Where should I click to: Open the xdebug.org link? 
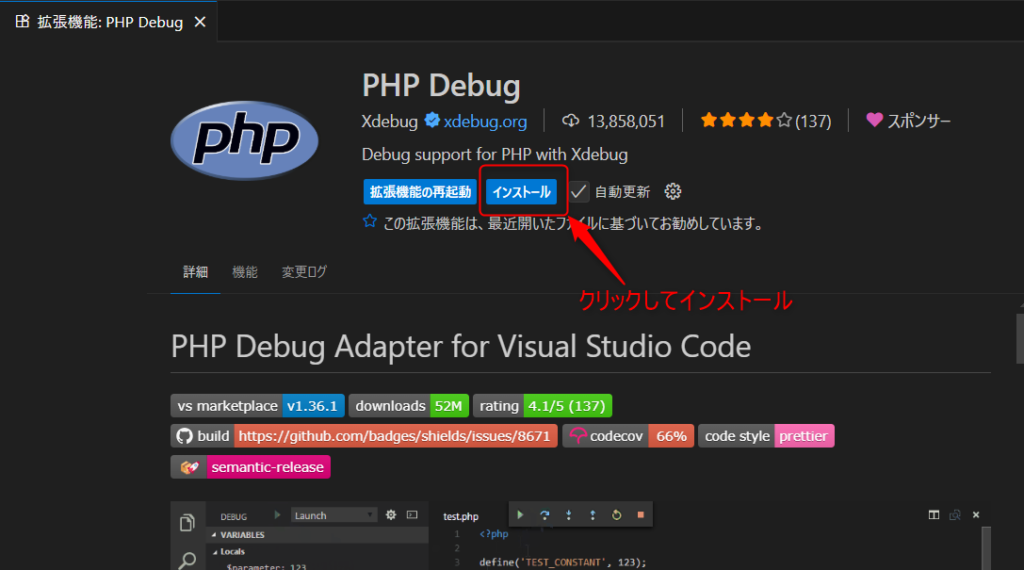485,121
